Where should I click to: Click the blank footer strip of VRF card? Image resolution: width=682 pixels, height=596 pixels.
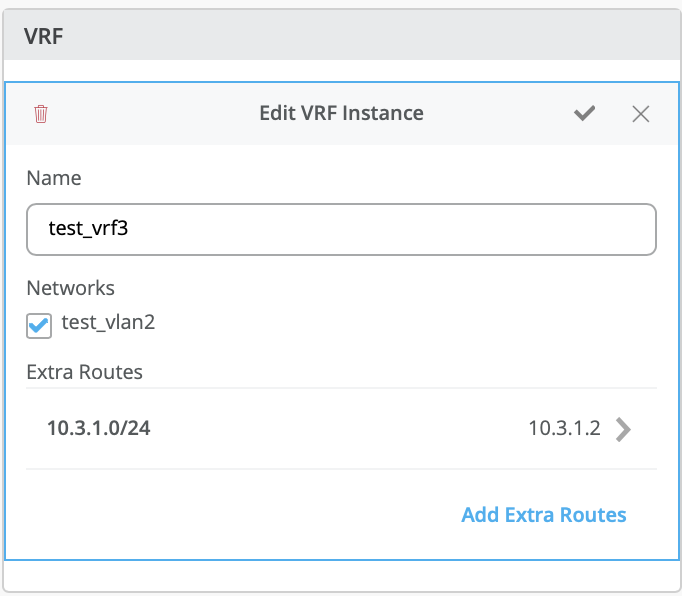pyautogui.click(x=341, y=577)
